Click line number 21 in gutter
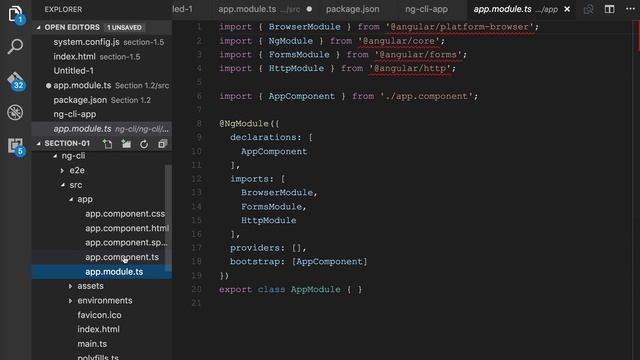640x360 pixels. point(196,303)
